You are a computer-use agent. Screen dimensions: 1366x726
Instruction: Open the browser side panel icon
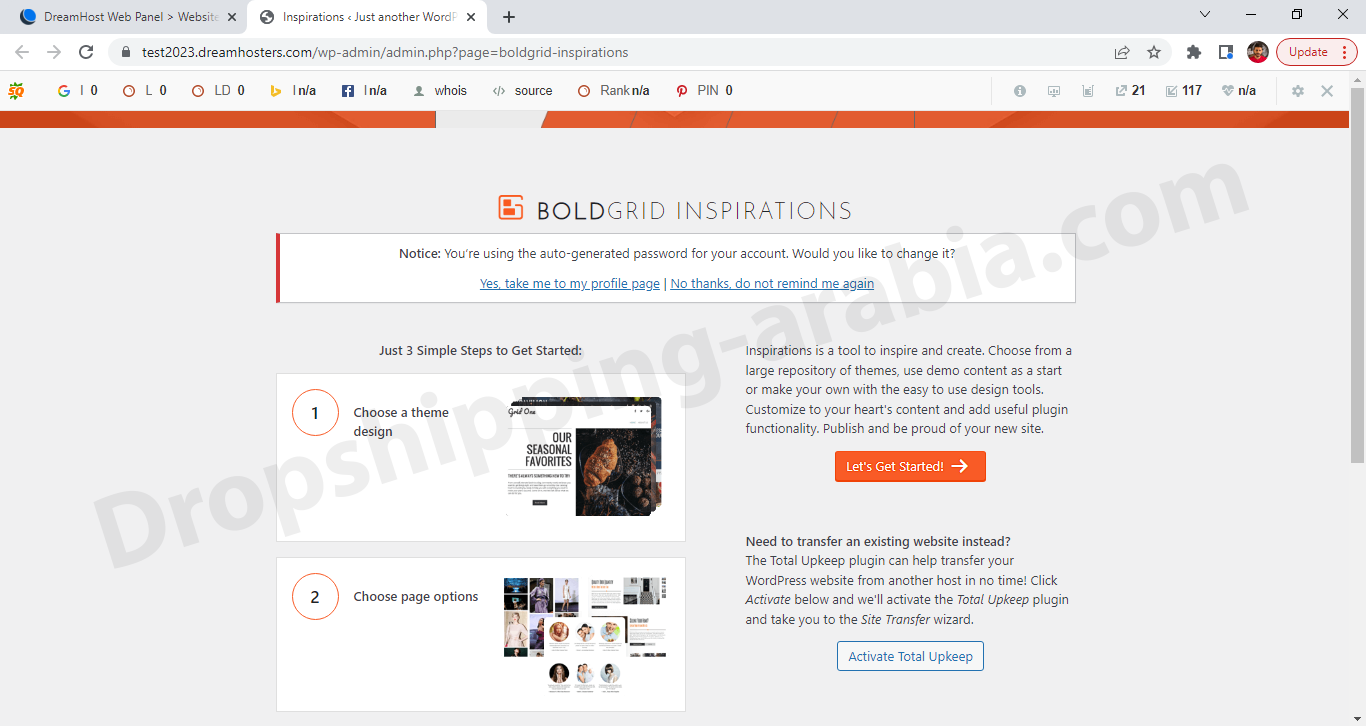click(1226, 52)
